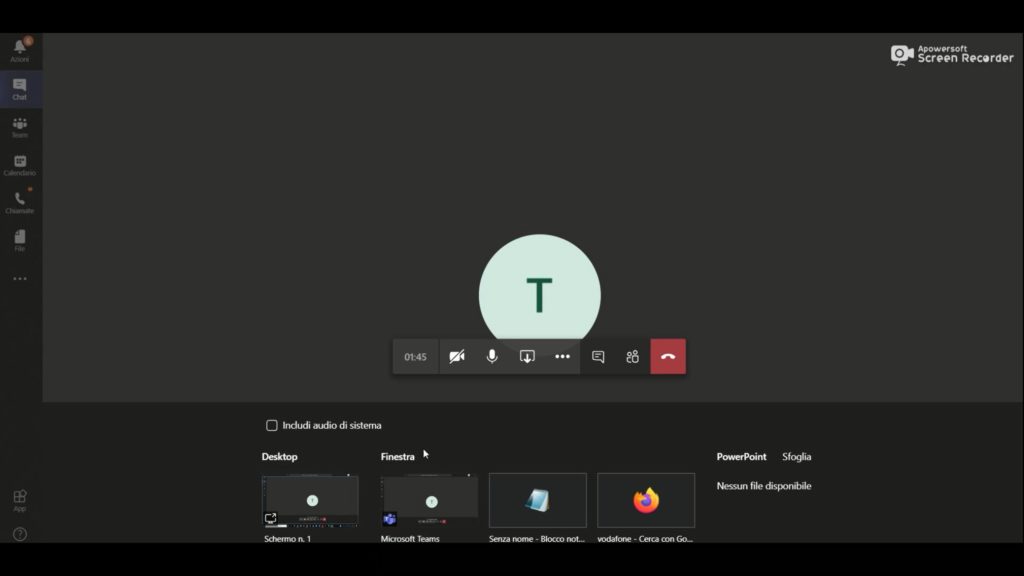This screenshot has width=1024, height=576.
Task: Open Chiamate calls in the sidebar
Action: (x=20, y=202)
